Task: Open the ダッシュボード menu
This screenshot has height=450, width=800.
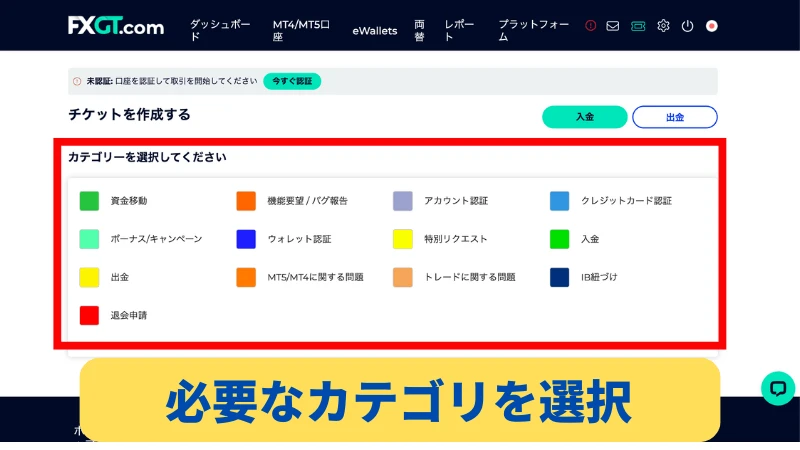Action: click(x=220, y=30)
